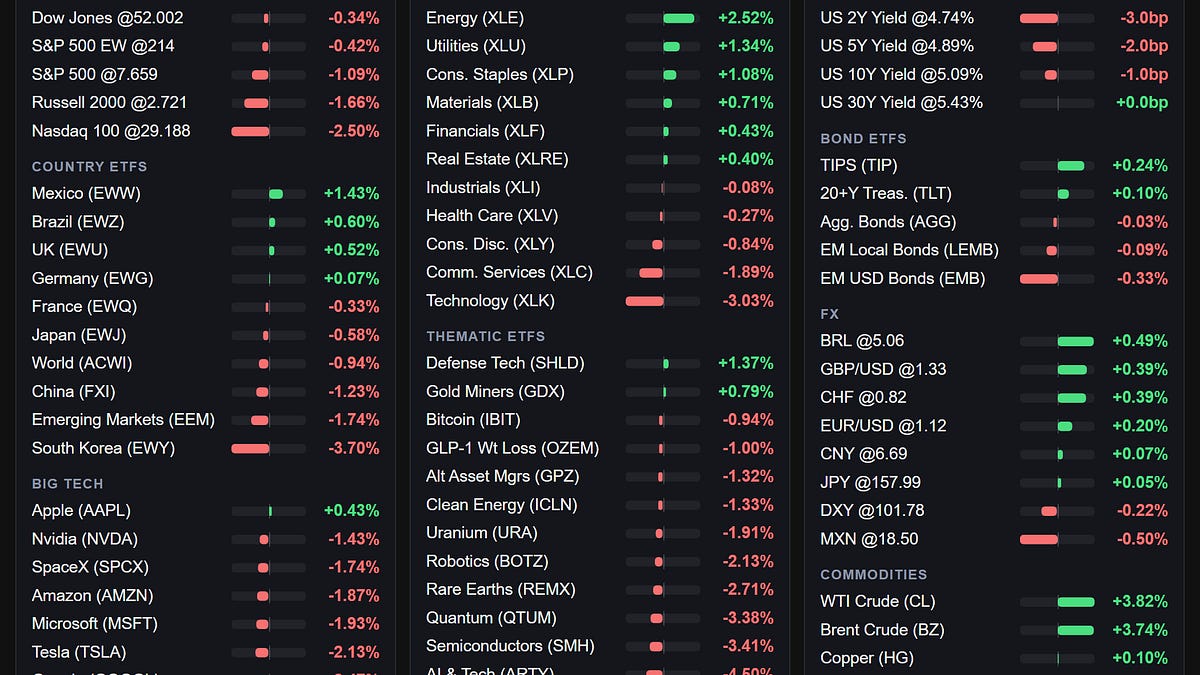Click the Technology -3.03% value
The image size is (1200, 675).
747,301
